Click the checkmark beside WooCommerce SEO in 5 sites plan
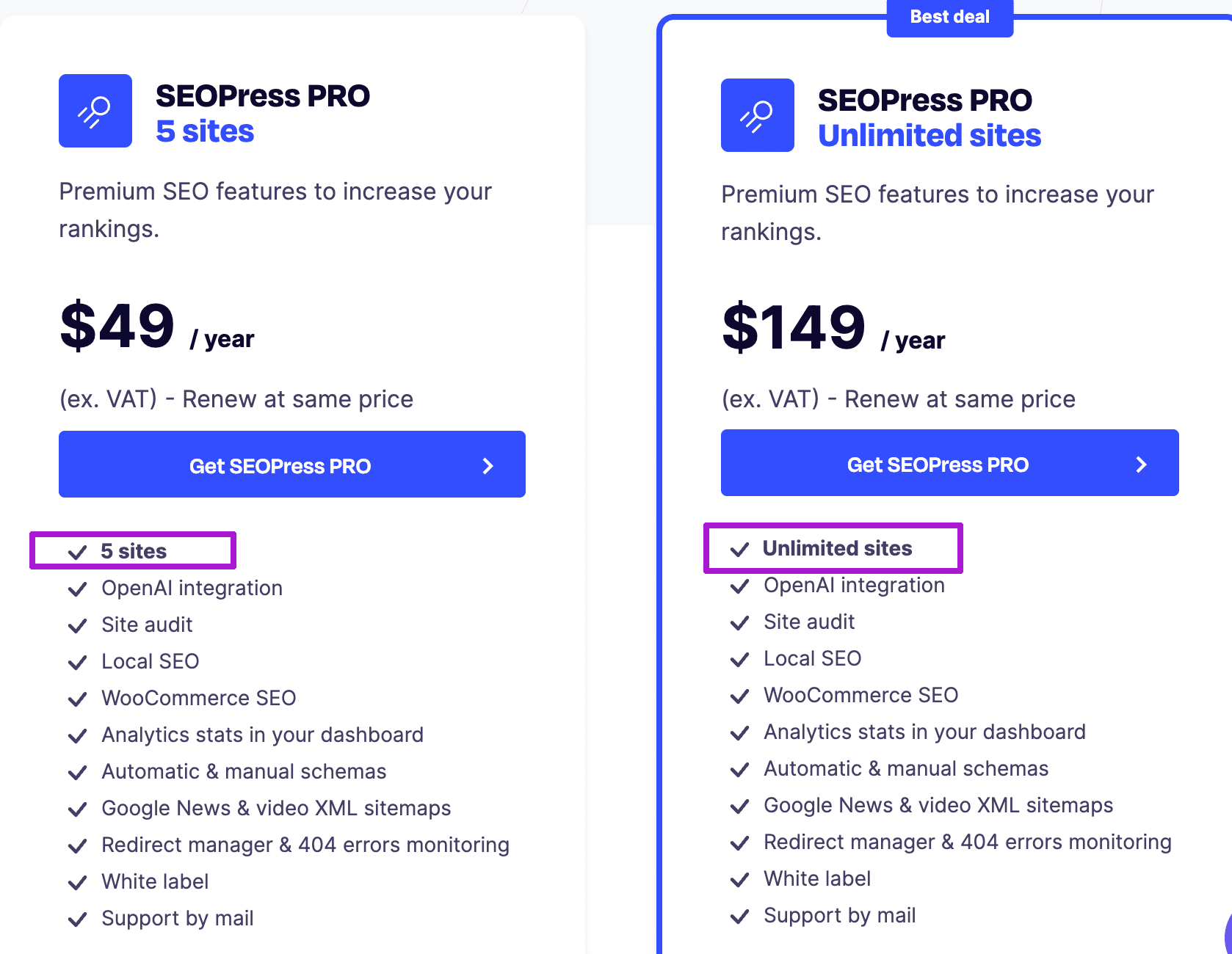The image size is (1232, 954). point(78,699)
